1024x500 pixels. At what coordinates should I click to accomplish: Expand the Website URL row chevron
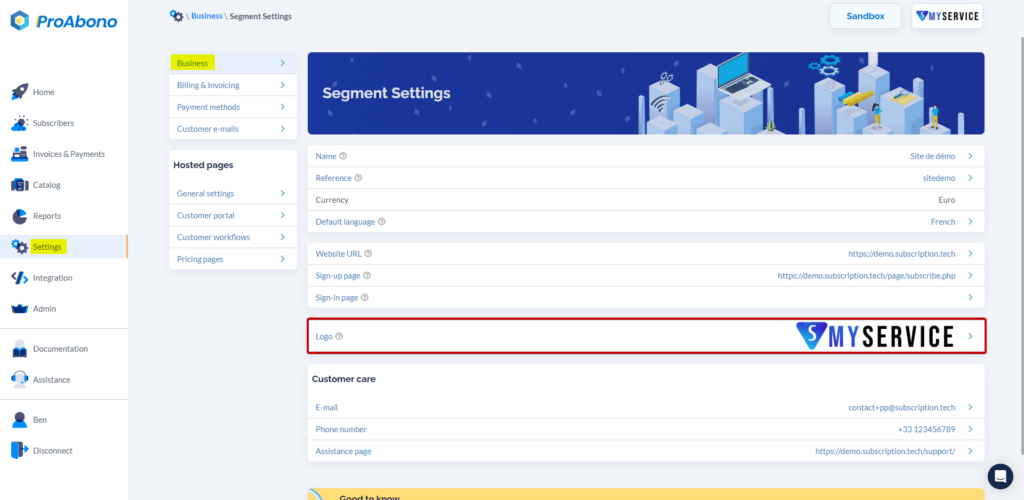pyautogui.click(x=970, y=253)
